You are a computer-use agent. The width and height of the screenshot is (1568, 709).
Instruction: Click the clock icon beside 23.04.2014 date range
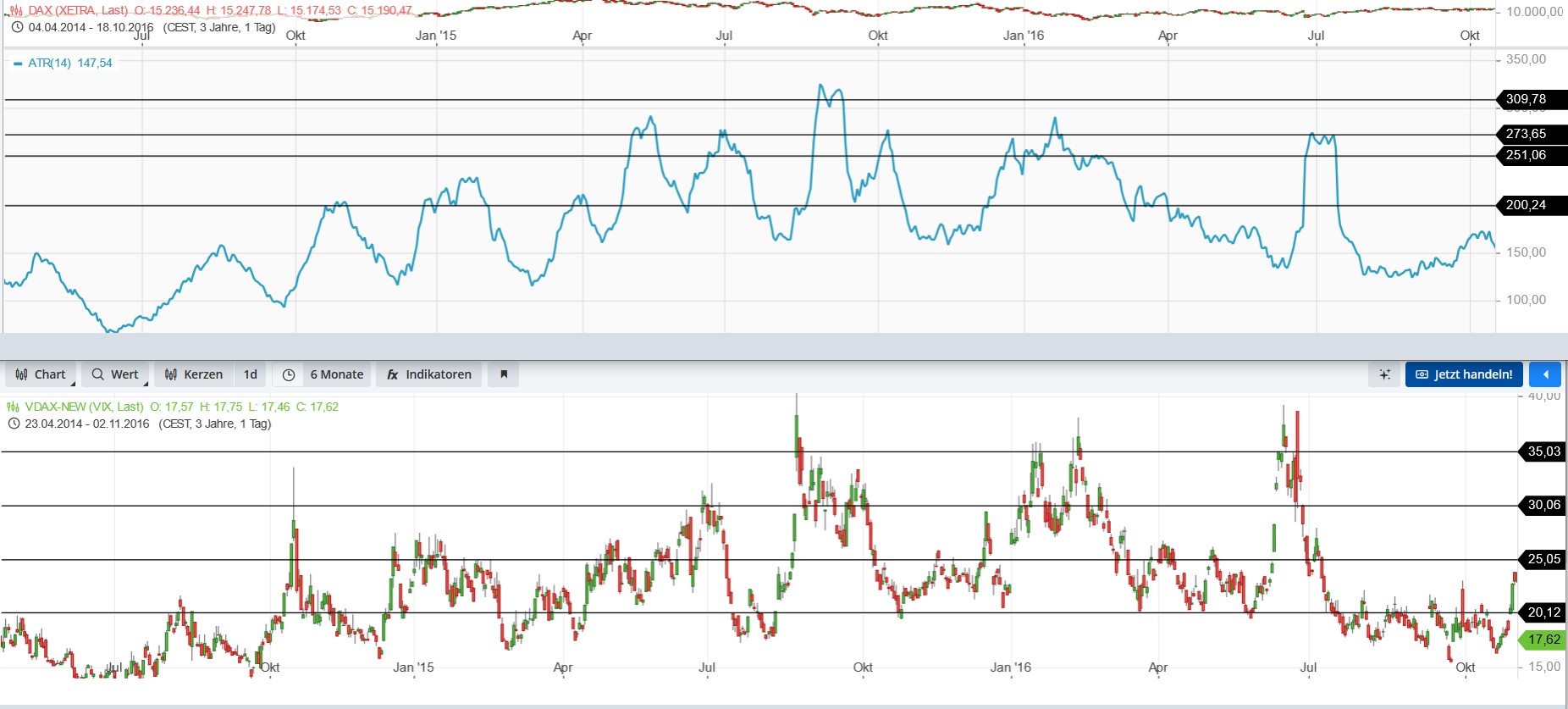click(14, 424)
